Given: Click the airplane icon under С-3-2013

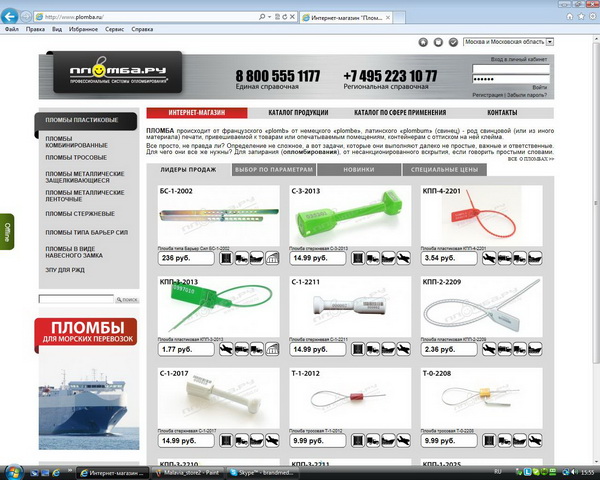Looking at the screenshot, I should [403, 258].
